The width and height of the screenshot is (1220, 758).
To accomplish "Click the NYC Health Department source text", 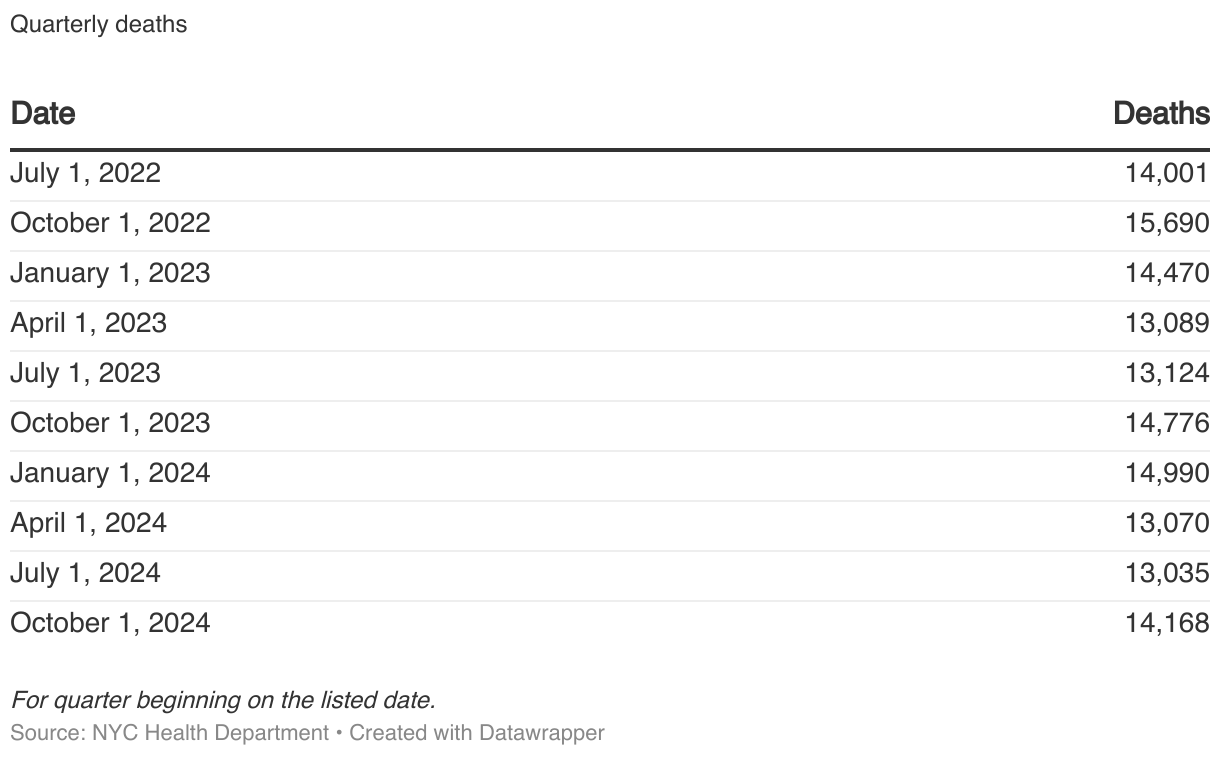I will pos(210,733).
